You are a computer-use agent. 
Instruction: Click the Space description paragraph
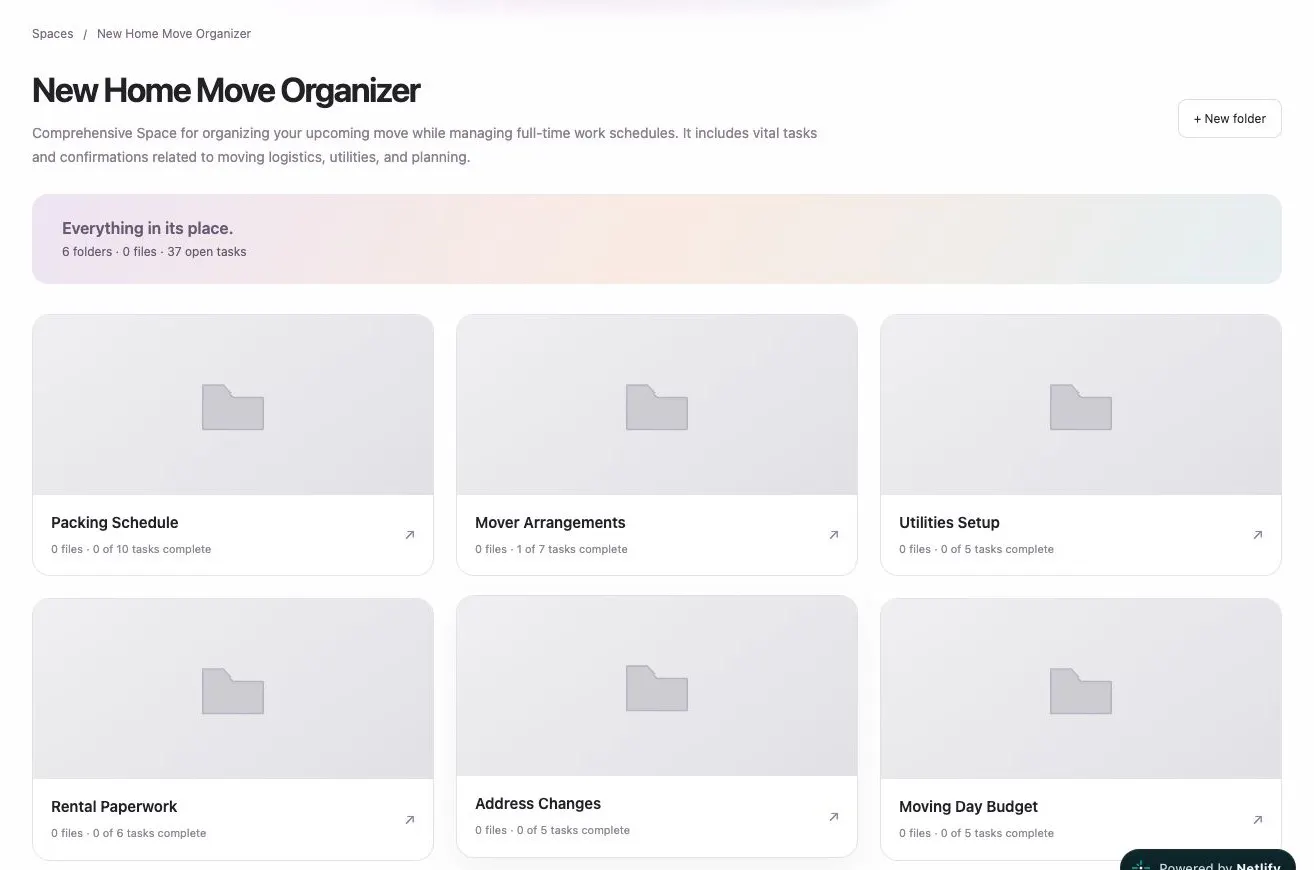[x=425, y=145]
